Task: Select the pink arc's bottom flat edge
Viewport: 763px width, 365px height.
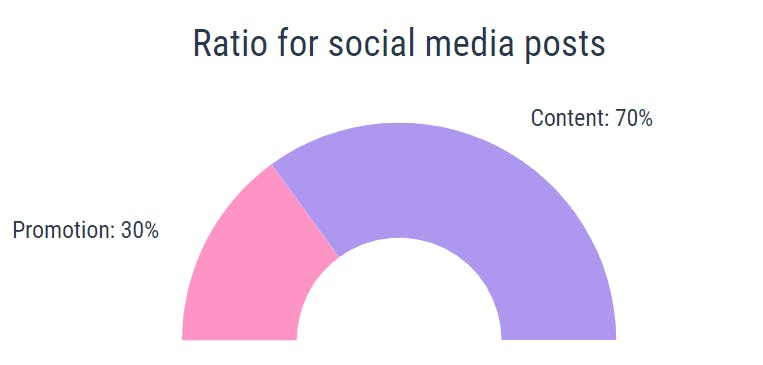Action: [x=239, y=339]
